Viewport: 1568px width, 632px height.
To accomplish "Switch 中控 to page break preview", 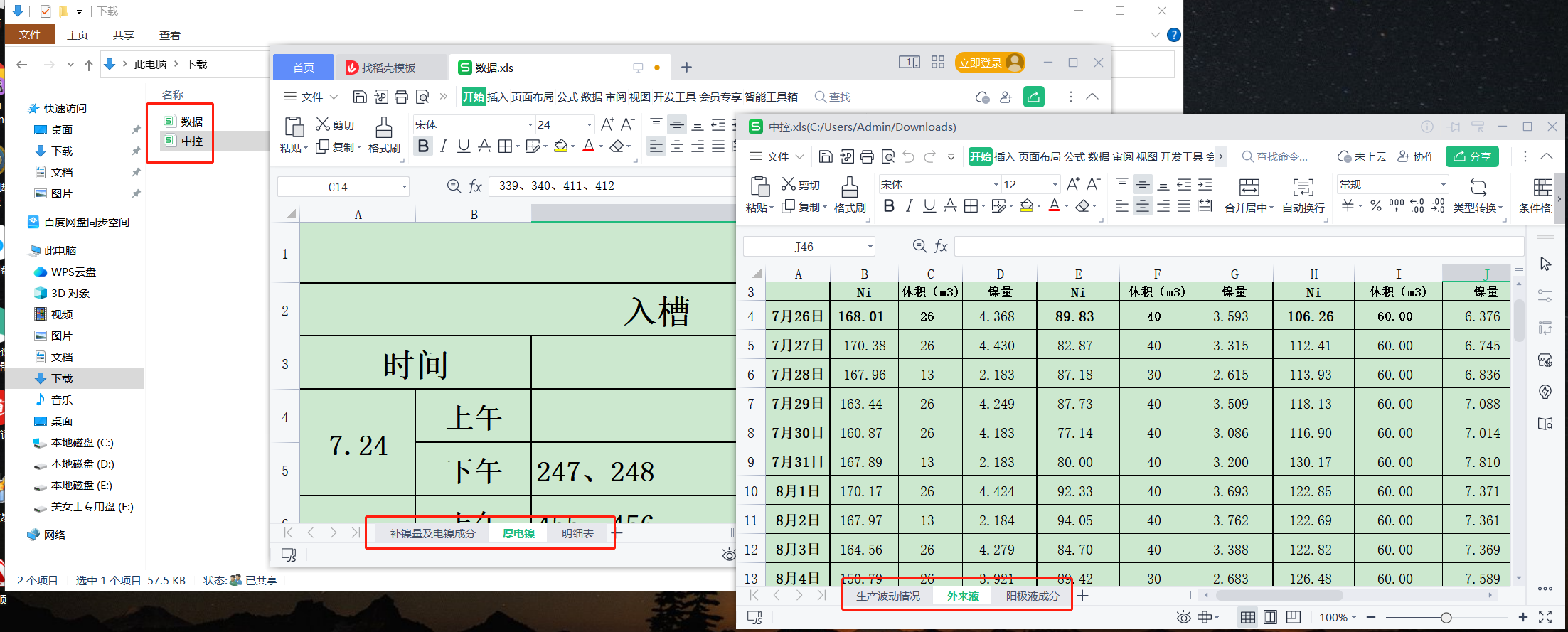I will tap(1294, 617).
